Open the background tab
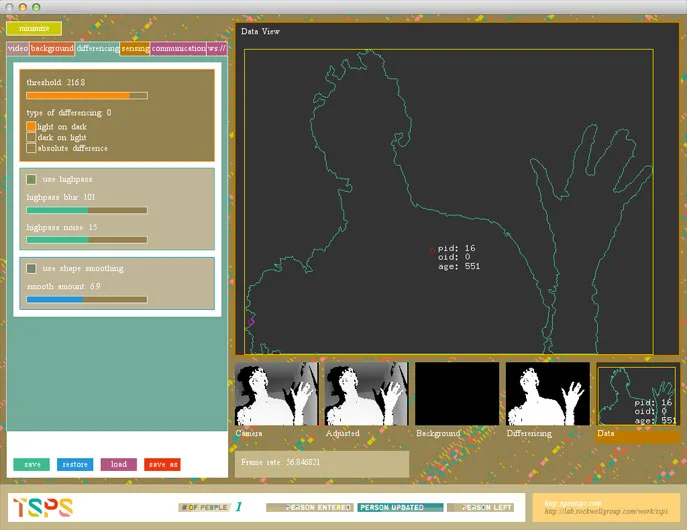The height and width of the screenshot is (530, 687). click(52, 48)
